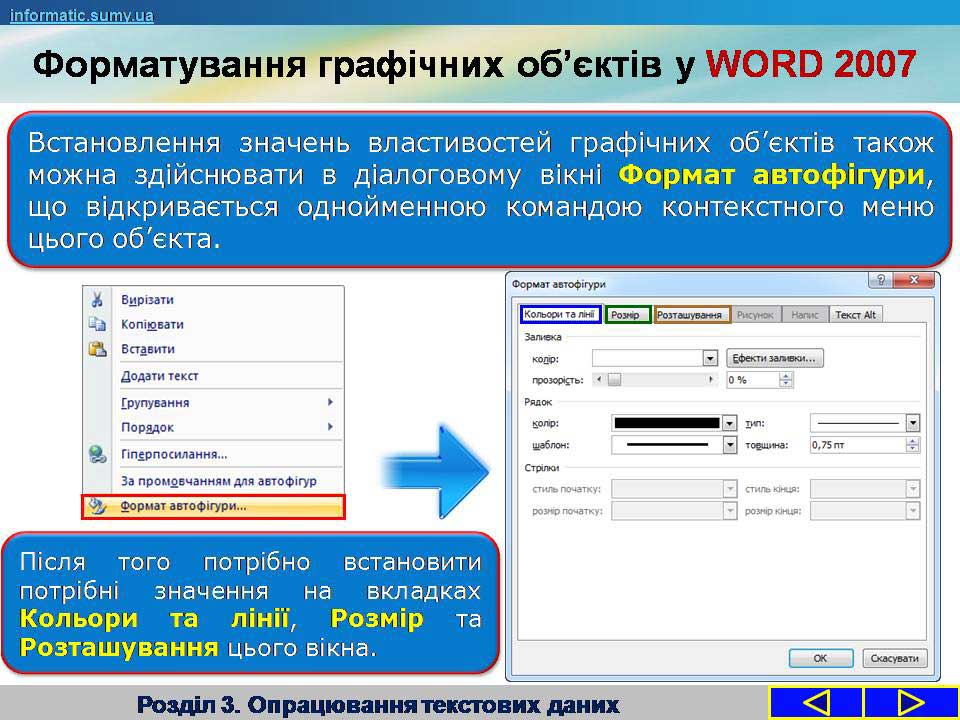Viewport: 960px width, 720px height.
Task: Select Додати текст in the context menu
Action: [160, 376]
